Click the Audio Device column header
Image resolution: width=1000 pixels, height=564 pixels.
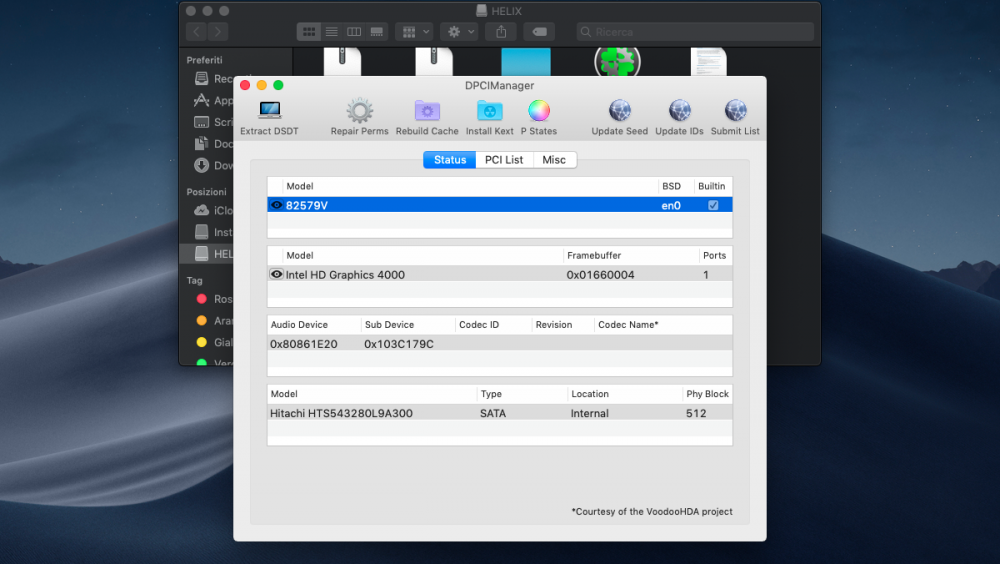[298, 325]
